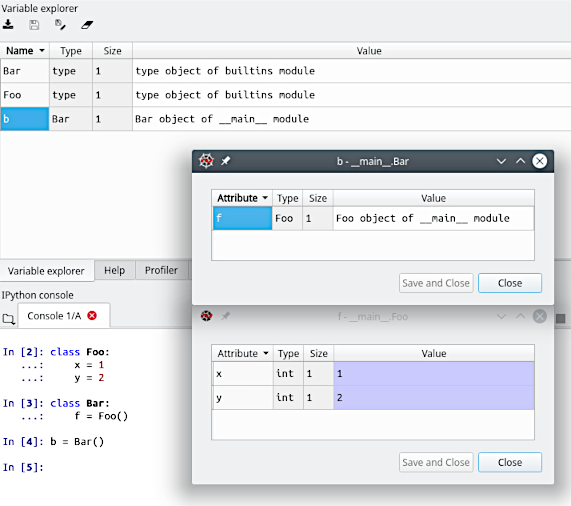
Task: Click down chevron in f - __main__.Foo titlebar
Action: click(x=501, y=316)
